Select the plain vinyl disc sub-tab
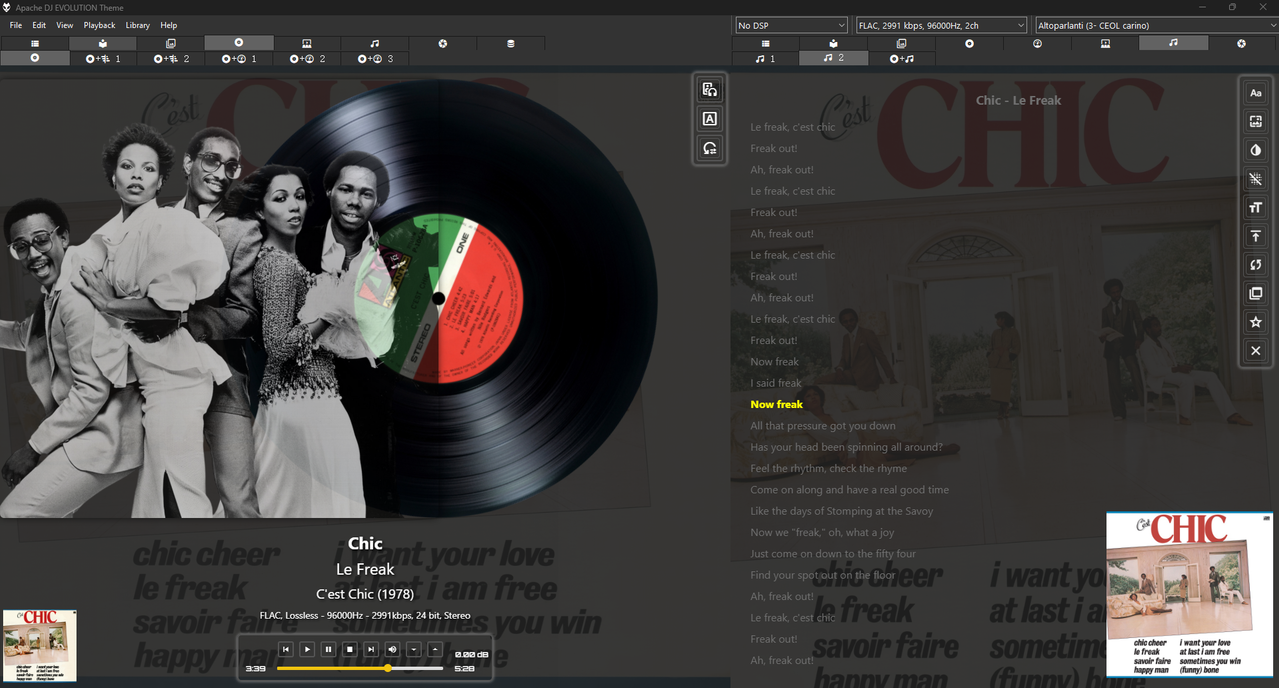Image resolution: width=1279 pixels, height=688 pixels. coord(35,59)
